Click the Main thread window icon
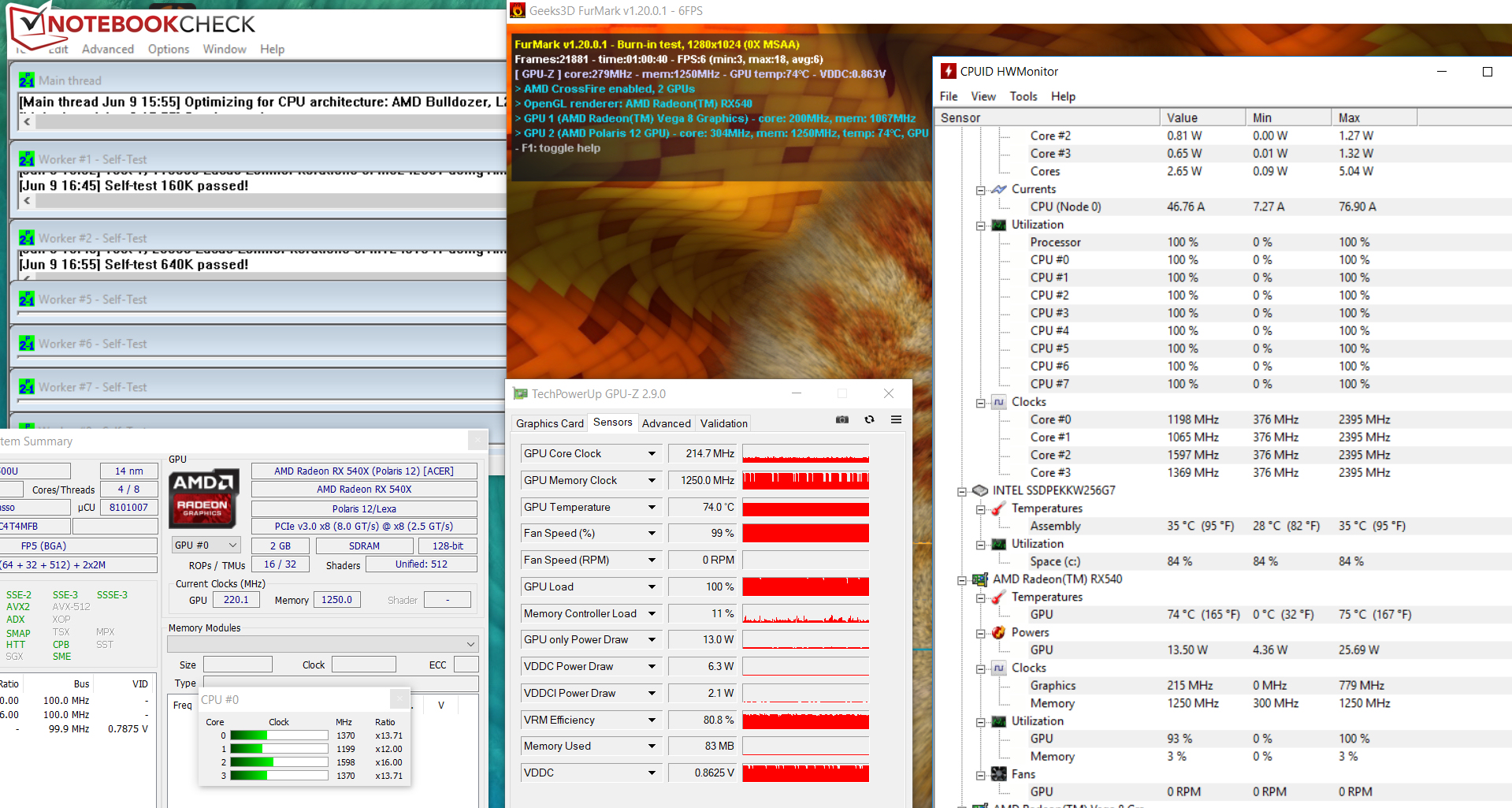Screen dimensions: 1512x808 coord(27,80)
